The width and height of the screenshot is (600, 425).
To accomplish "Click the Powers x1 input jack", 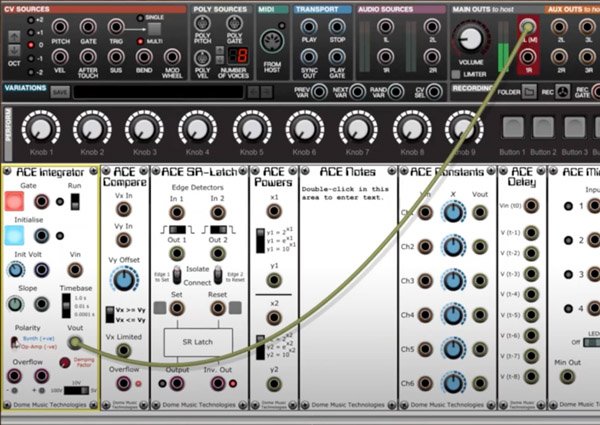I will (274, 211).
